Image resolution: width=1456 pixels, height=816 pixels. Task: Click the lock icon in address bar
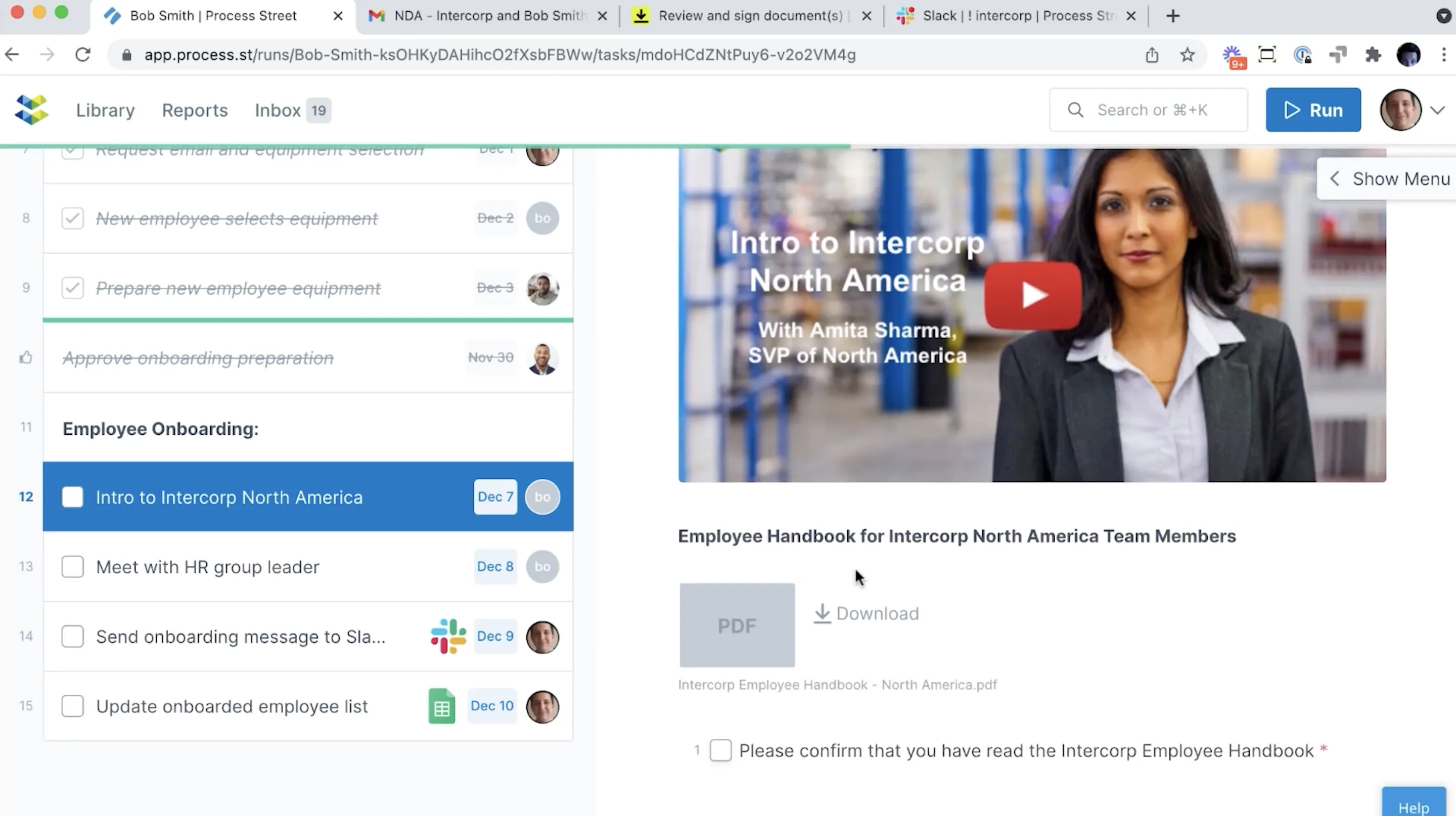tap(126, 55)
